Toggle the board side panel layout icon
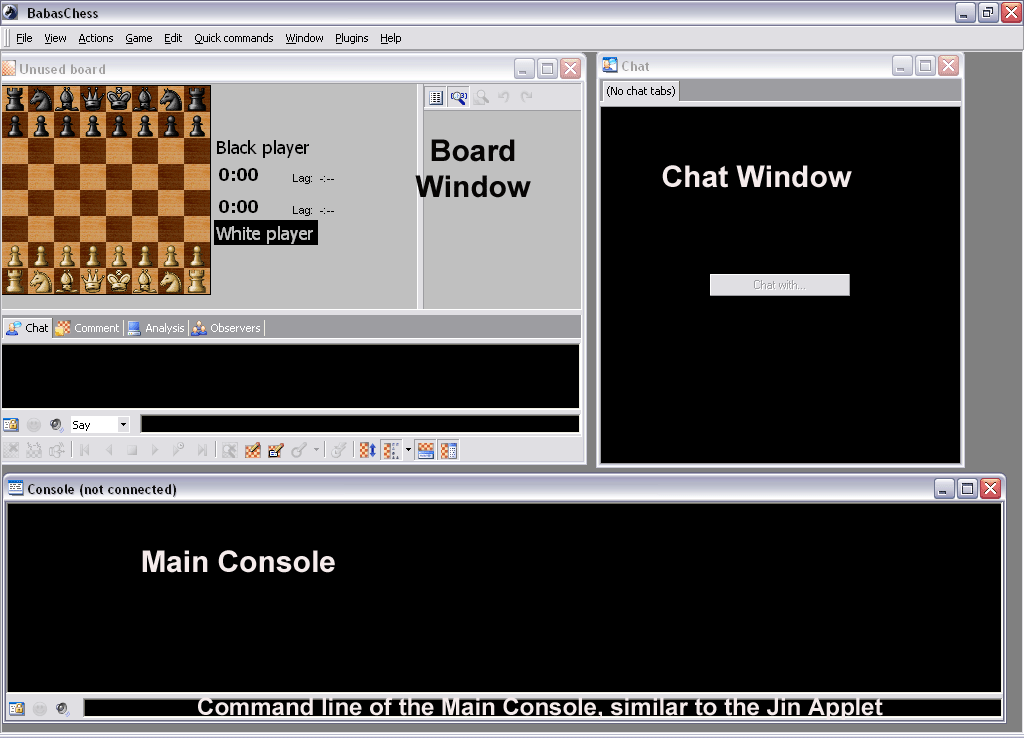Image resolution: width=1024 pixels, height=738 pixels. [449, 450]
